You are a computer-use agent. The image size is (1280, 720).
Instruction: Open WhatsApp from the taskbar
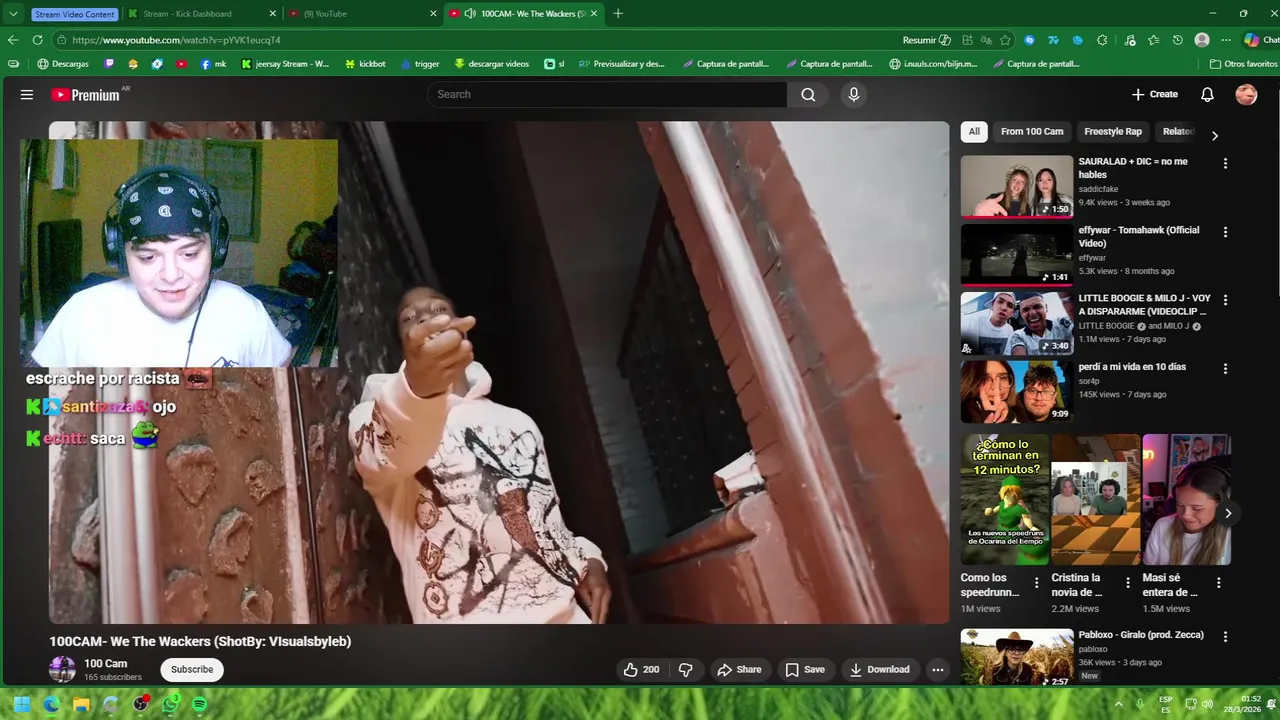point(170,704)
